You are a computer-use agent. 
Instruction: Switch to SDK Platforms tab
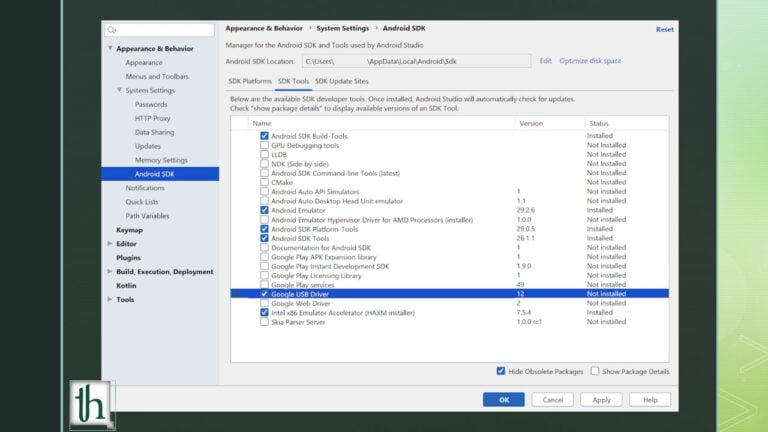click(250, 81)
